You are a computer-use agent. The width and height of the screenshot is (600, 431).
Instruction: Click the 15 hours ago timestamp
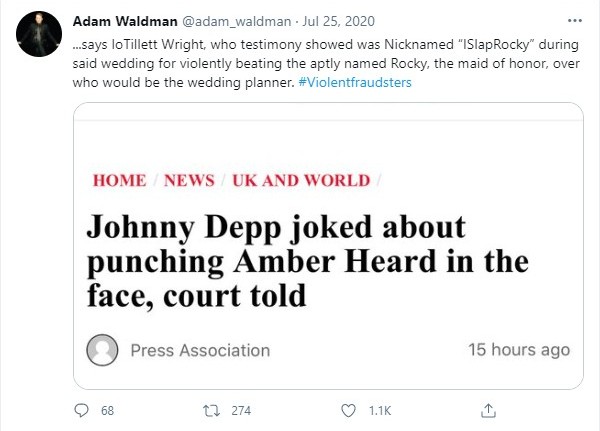tap(519, 350)
